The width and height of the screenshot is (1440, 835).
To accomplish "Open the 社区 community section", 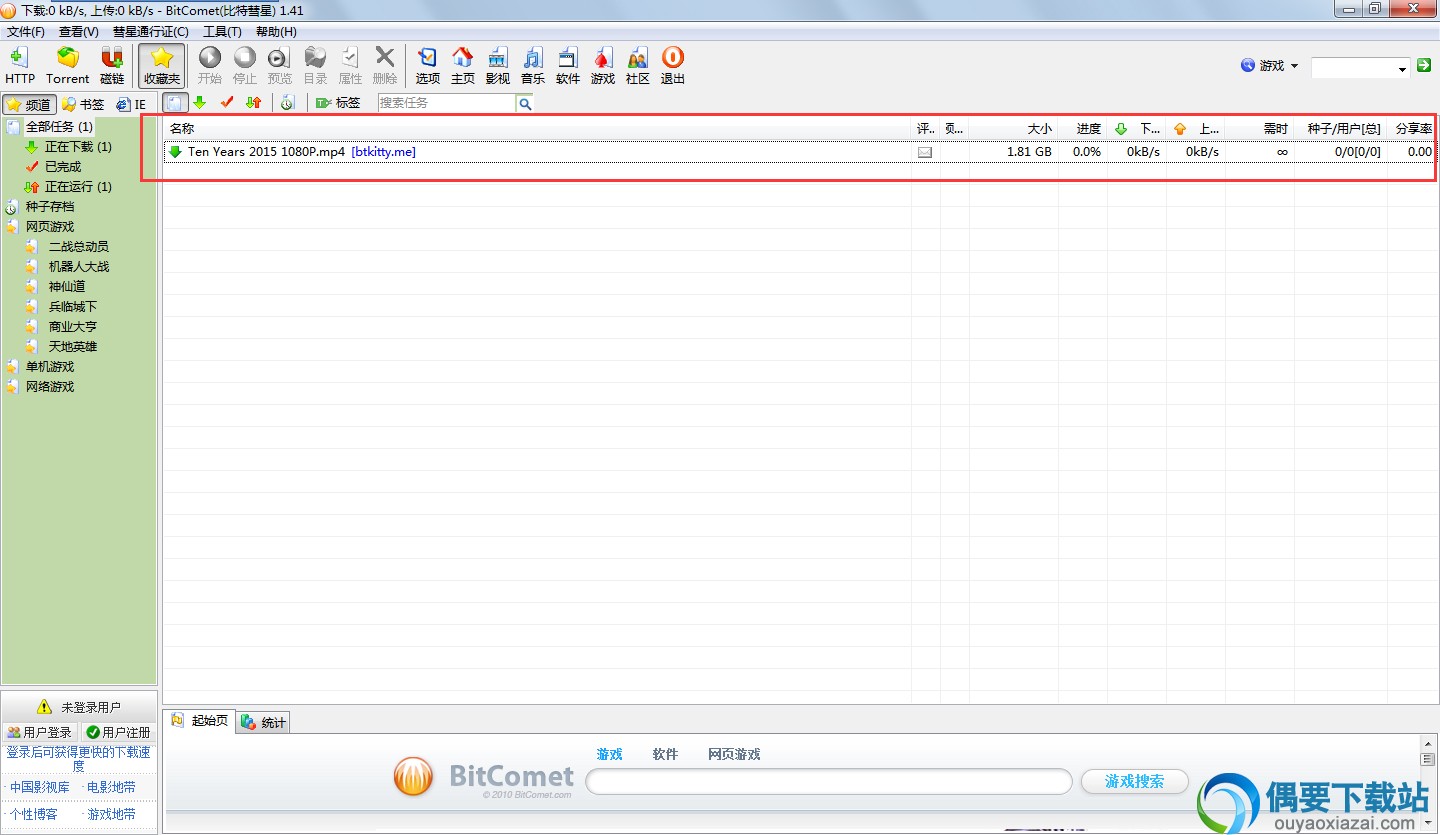I will click(638, 65).
